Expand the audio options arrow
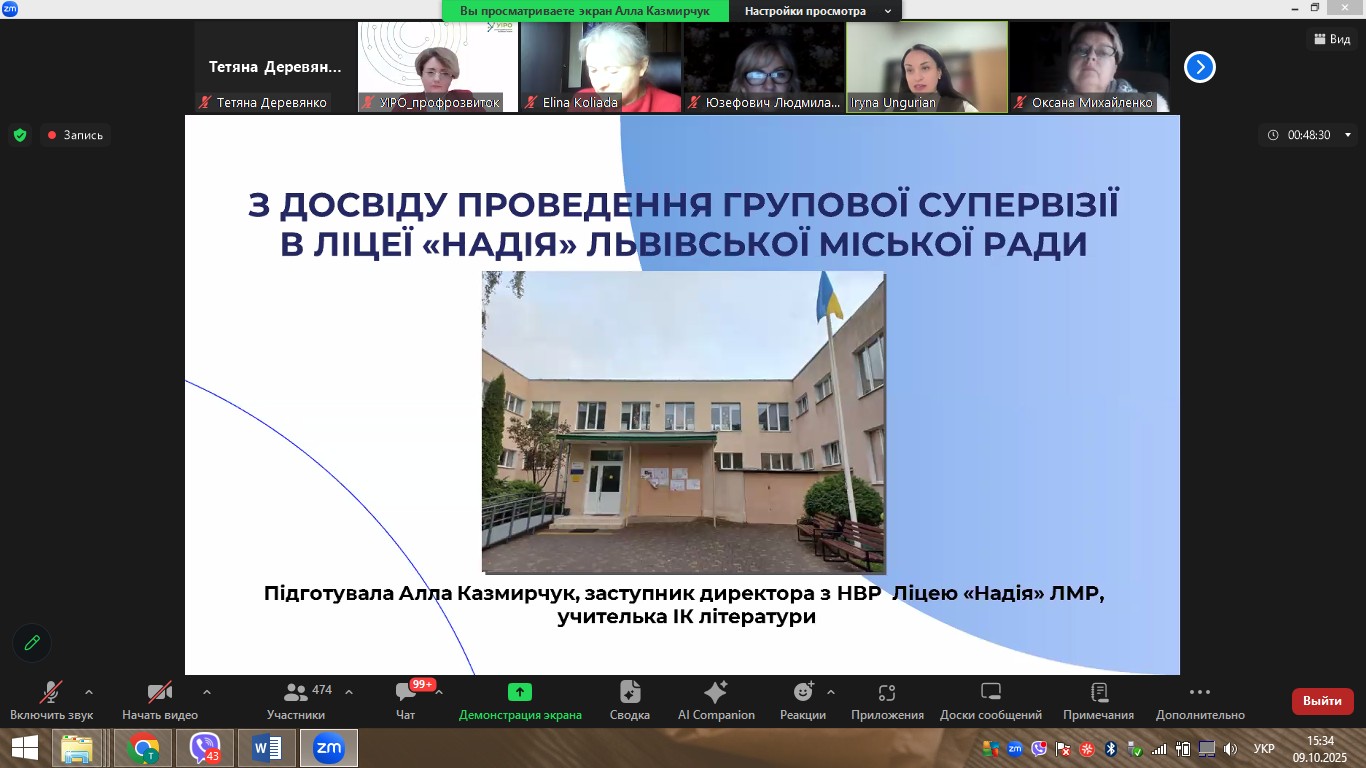Image resolution: width=1366 pixels, height=768 pixels. point(89,692)
